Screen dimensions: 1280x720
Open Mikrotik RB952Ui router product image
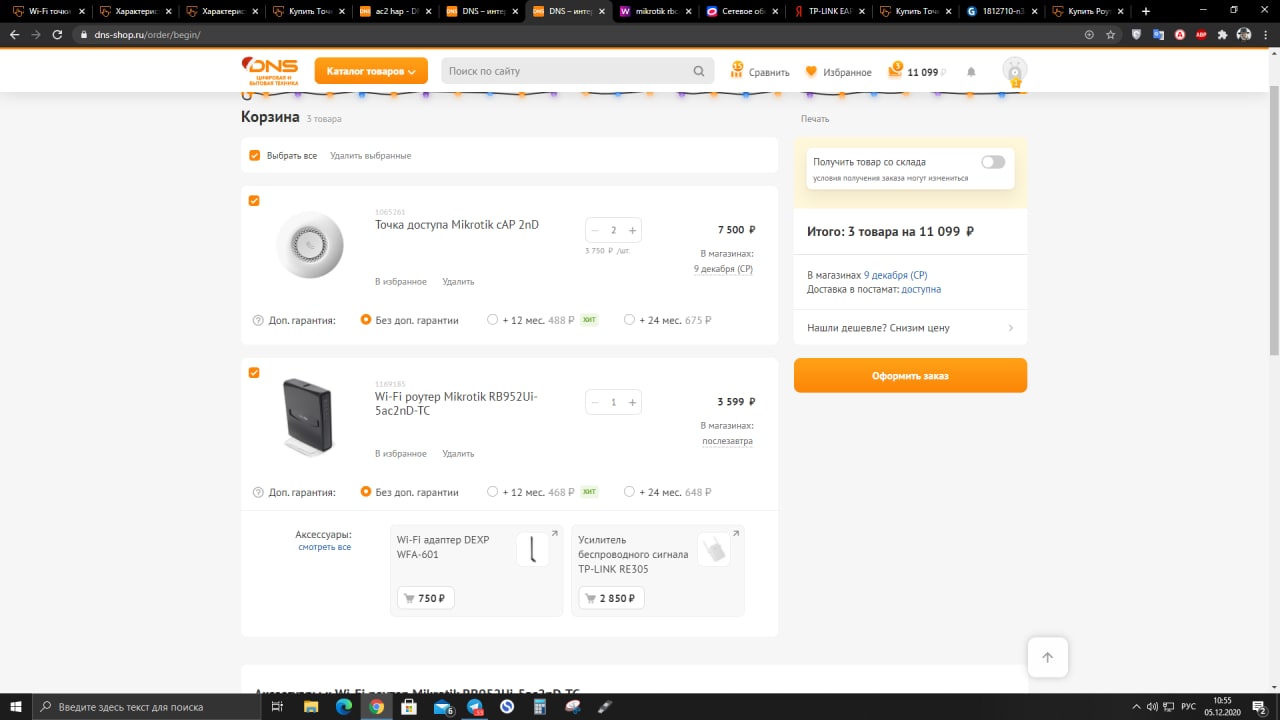(308, 417)
